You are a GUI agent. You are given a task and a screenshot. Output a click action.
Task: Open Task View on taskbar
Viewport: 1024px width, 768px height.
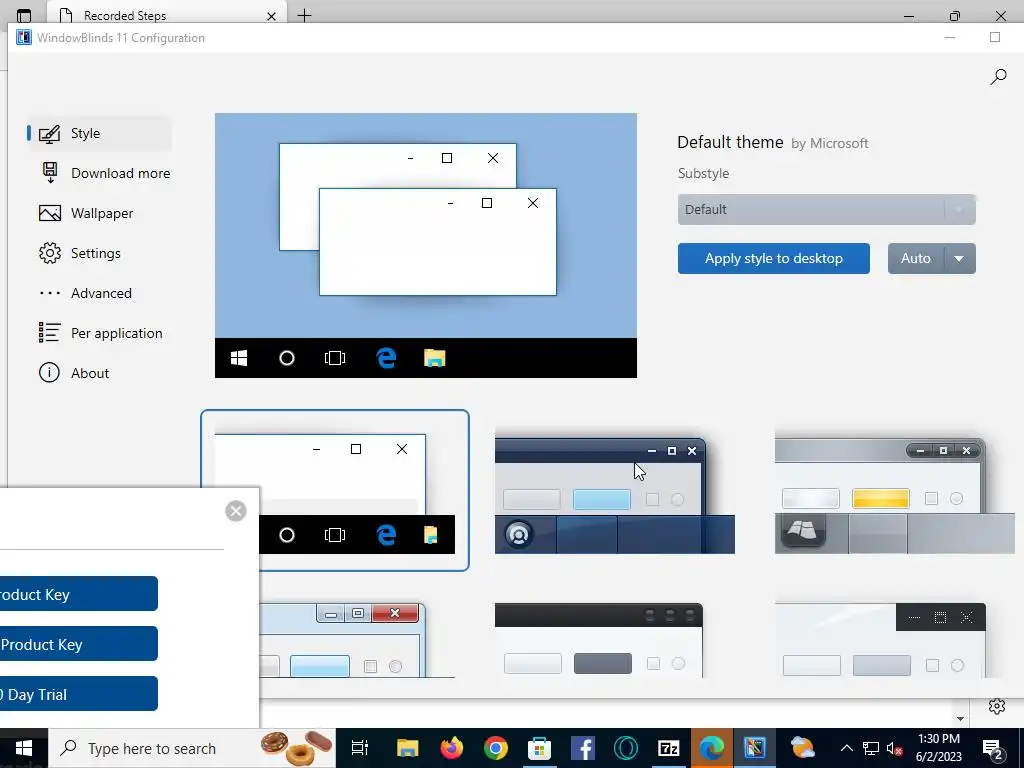tap(360, 748)
